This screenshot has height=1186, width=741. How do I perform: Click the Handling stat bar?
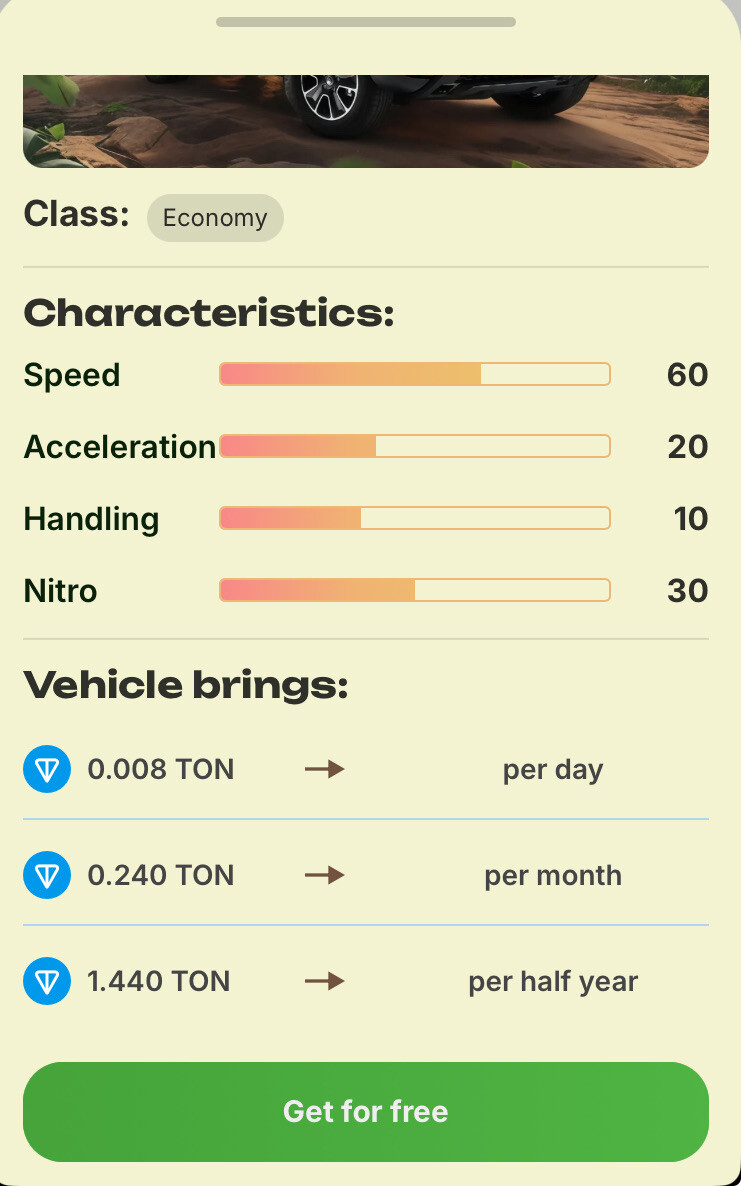click(414, 518)
